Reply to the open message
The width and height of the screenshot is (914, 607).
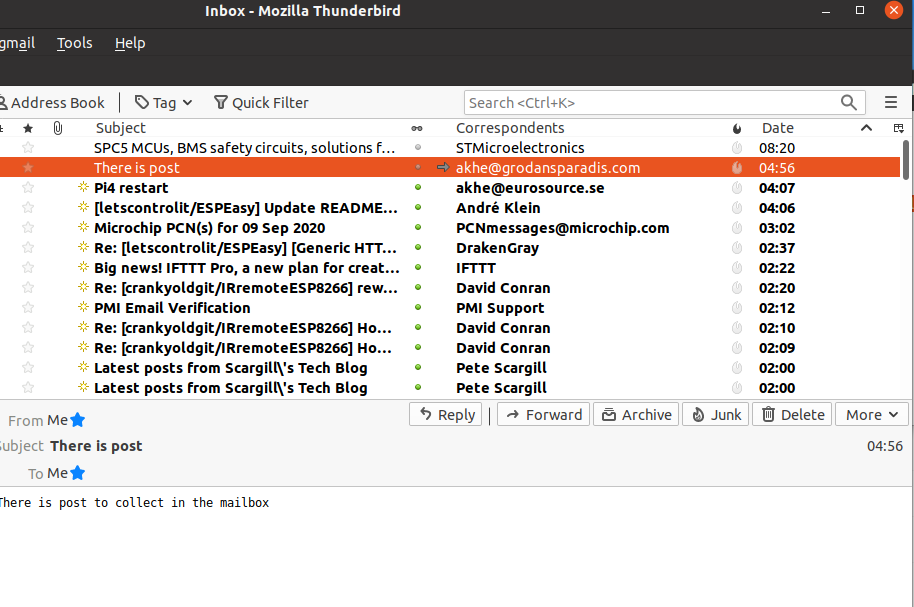point(445,415)
